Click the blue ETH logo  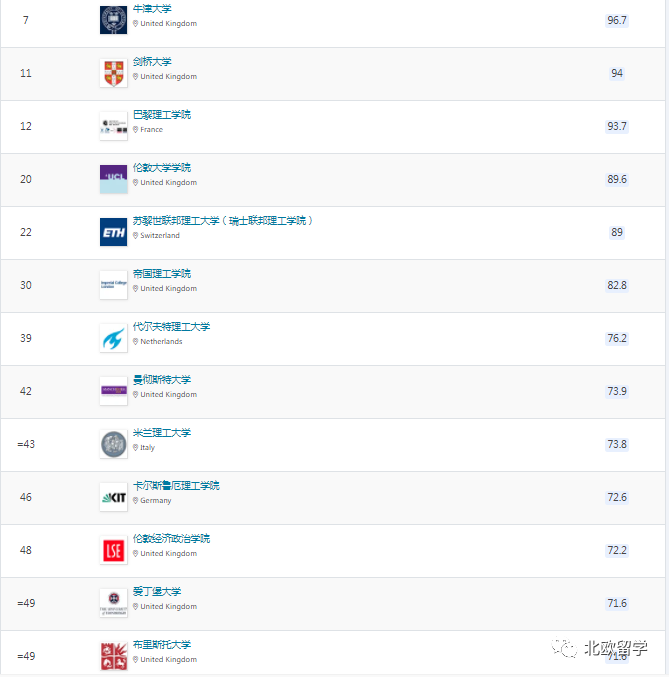[x=114, y=232]
